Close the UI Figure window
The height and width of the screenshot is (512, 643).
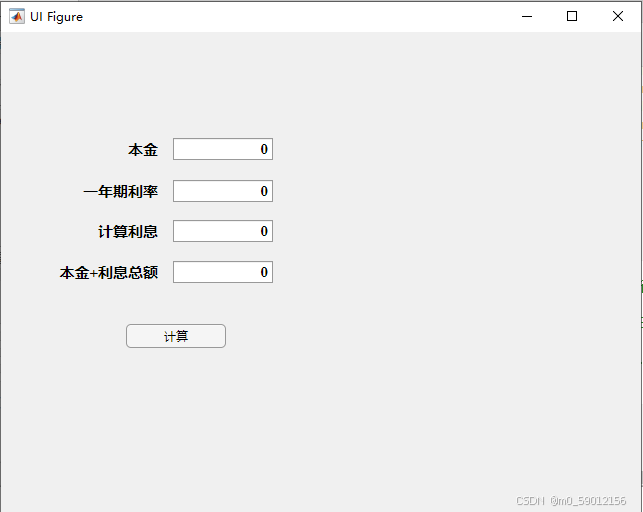point(618,16)
